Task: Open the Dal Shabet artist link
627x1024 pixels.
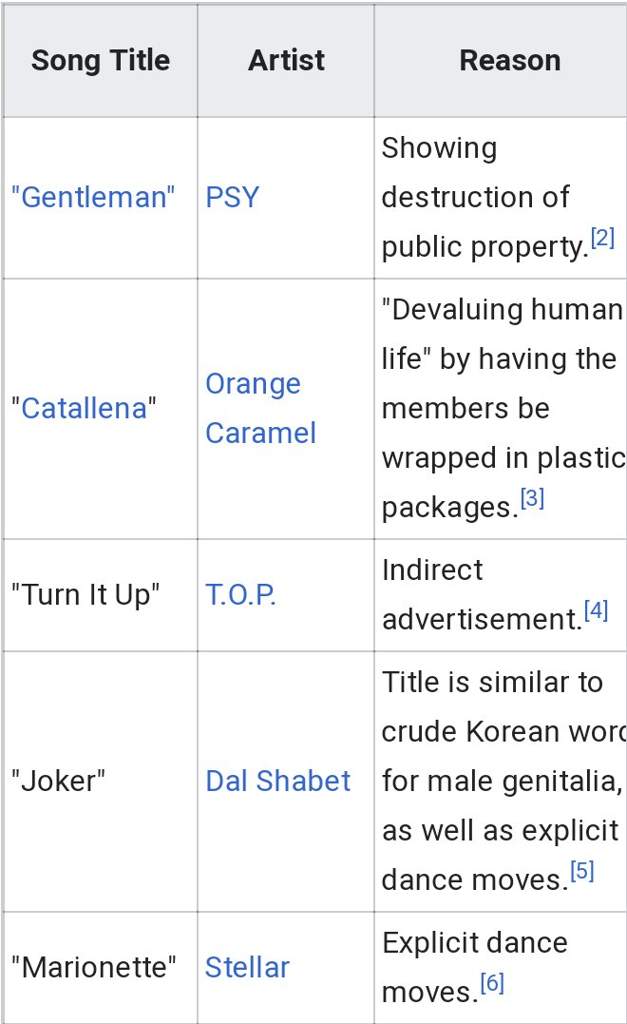Action: pos(278,781)
